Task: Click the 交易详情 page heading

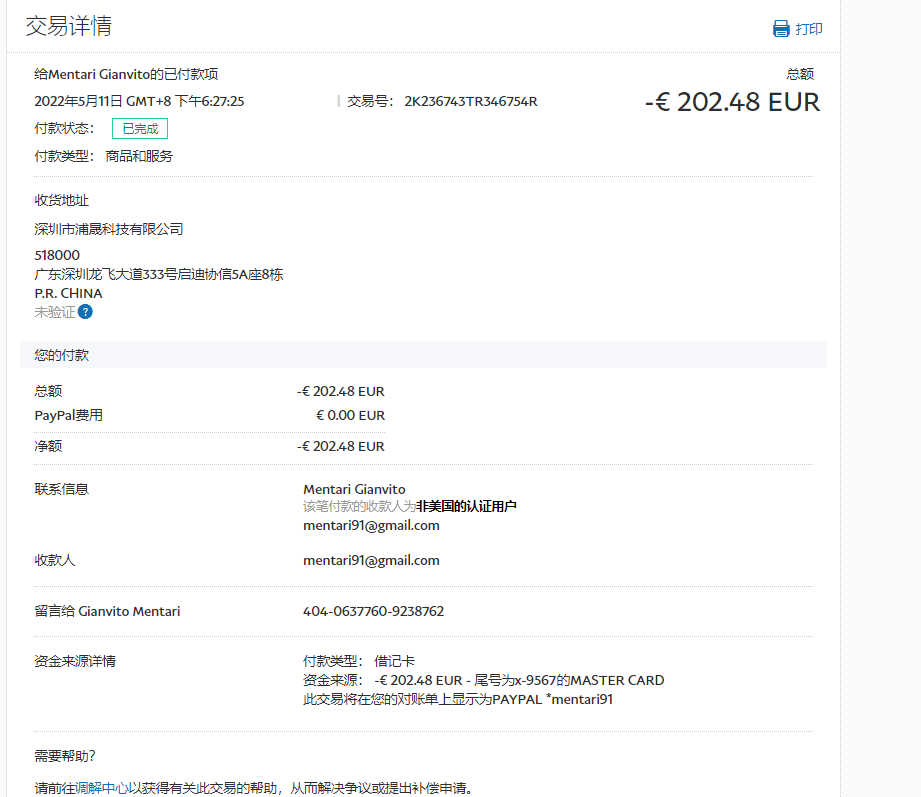Action: click(68, 27)
